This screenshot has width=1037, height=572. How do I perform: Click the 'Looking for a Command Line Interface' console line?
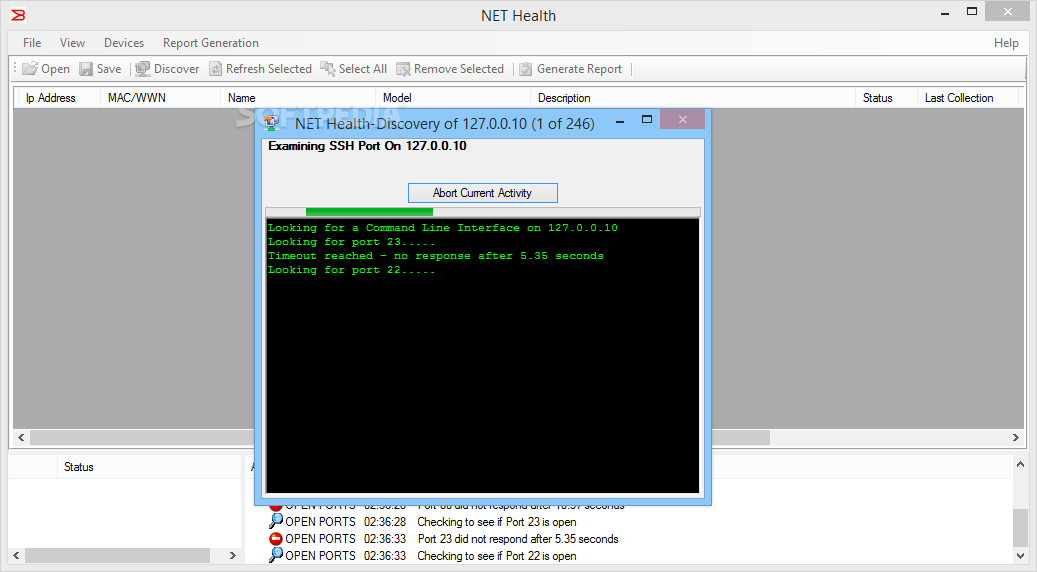442,227
